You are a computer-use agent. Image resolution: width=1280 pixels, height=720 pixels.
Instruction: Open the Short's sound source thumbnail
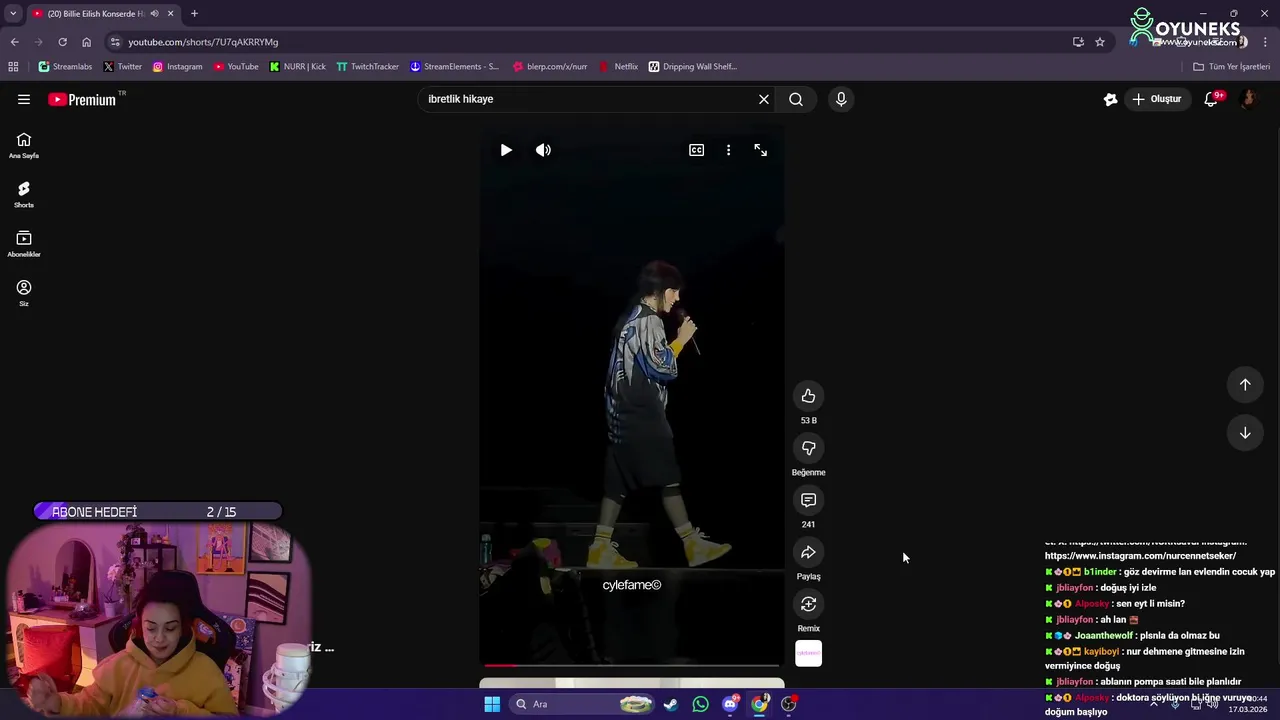(x=808, y=653)
